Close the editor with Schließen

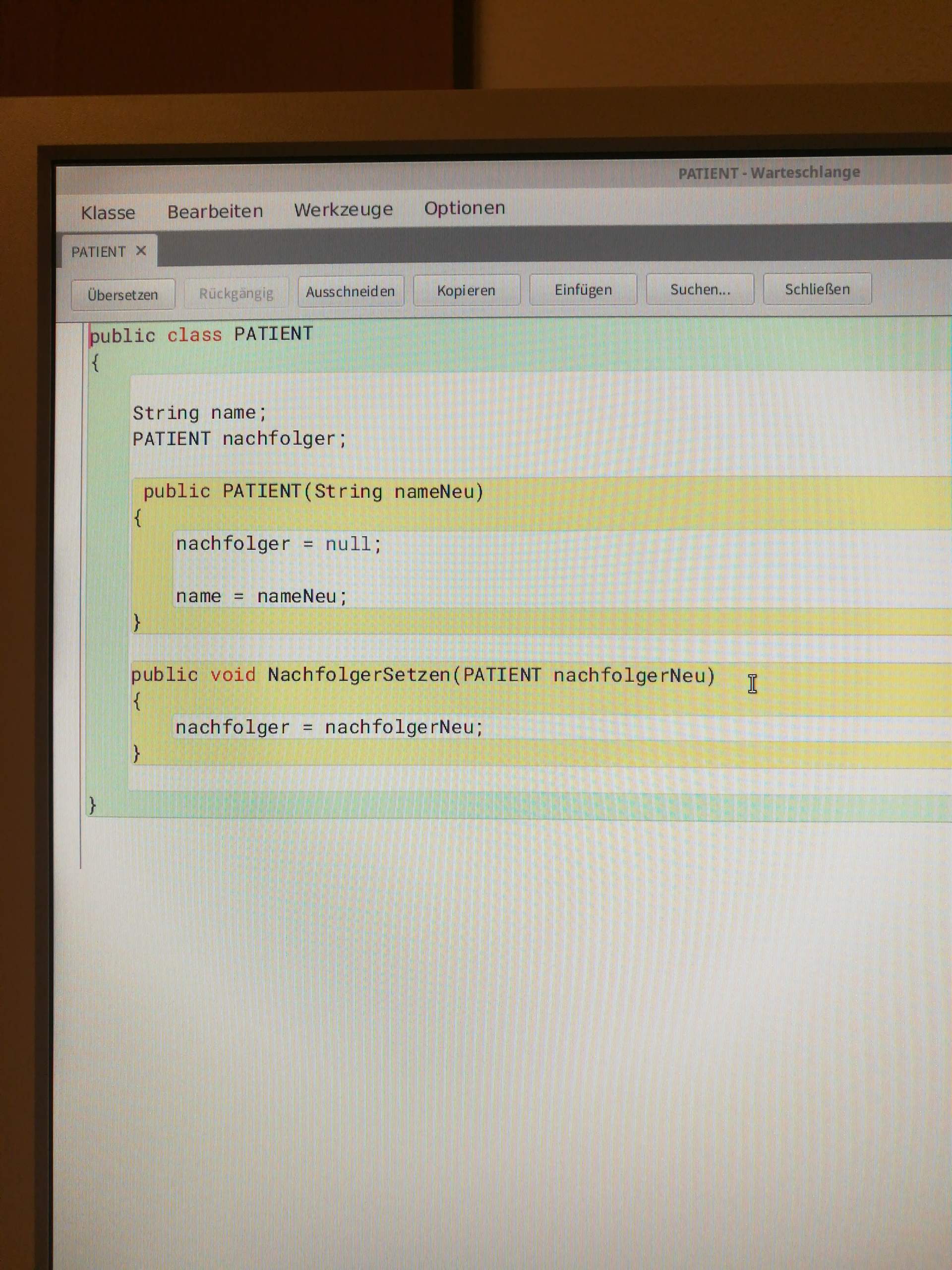click(817, 288)
